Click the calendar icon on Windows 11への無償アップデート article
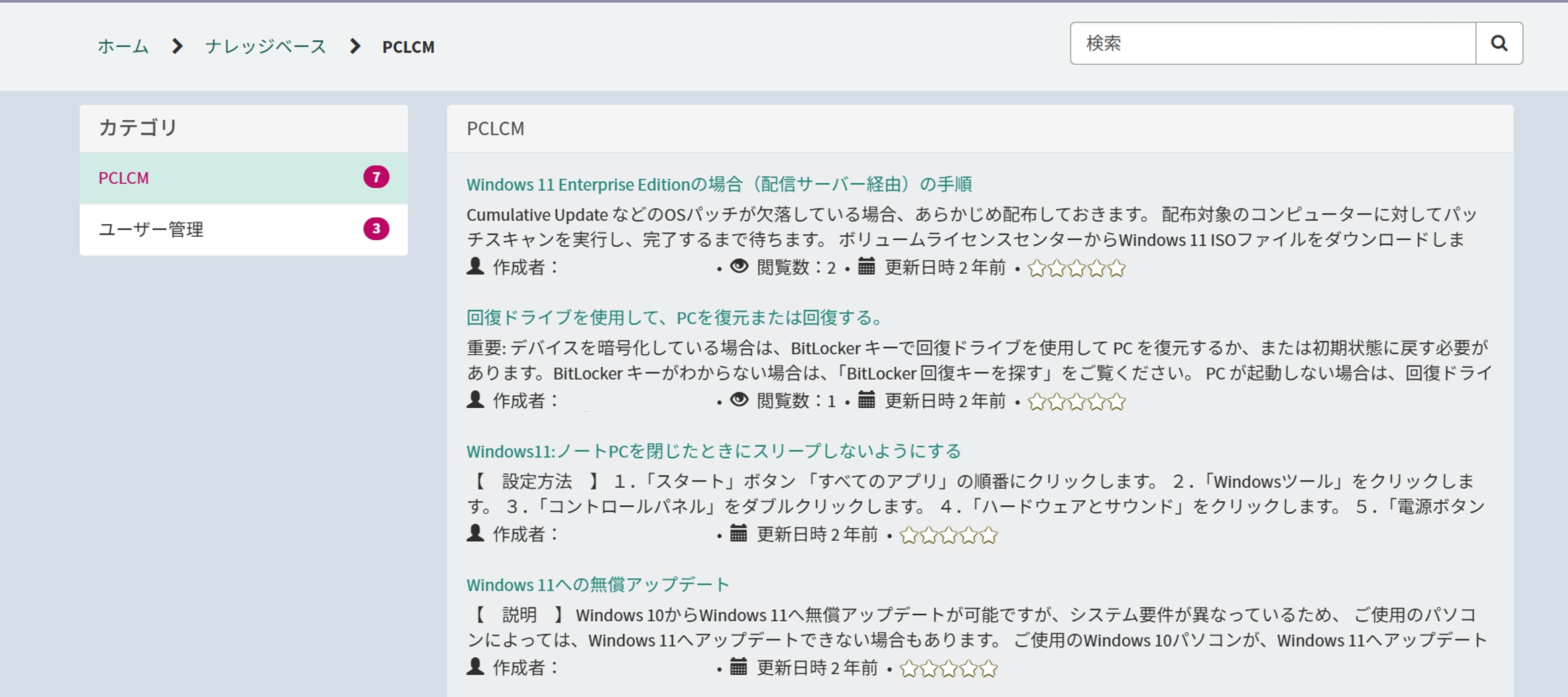 [739, 667]
